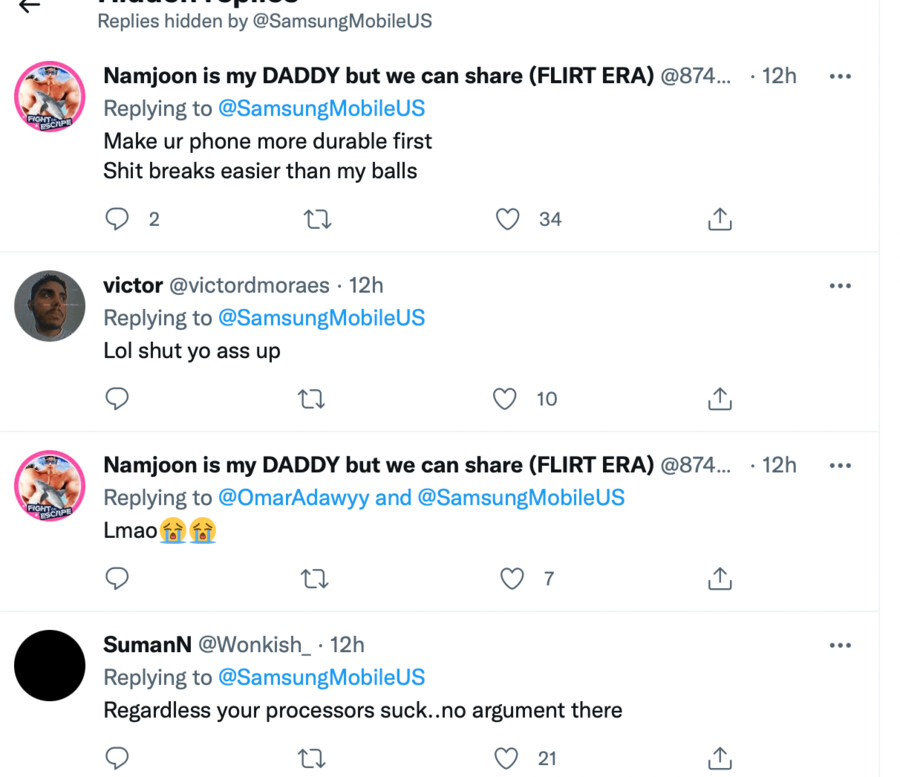Reply to the 'Make ur phone more durable' tweet
The image size is (900, 777).
tap(118, 219)
